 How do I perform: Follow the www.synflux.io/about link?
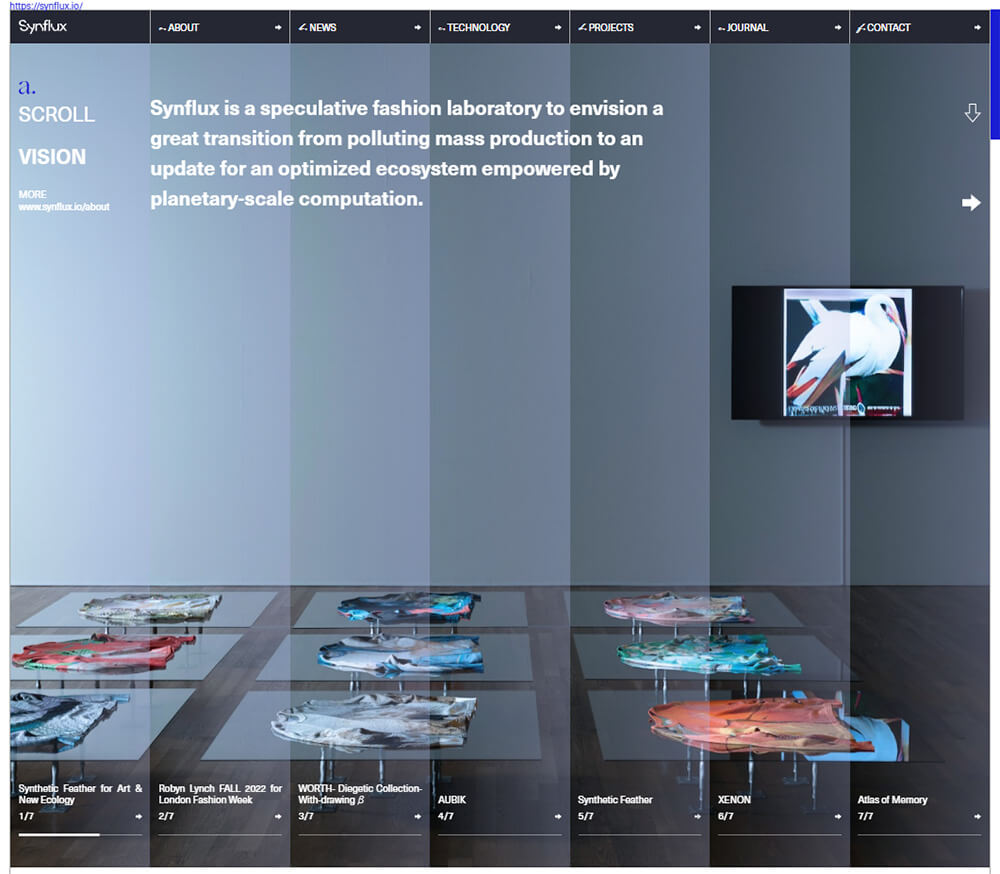[64, 207]
